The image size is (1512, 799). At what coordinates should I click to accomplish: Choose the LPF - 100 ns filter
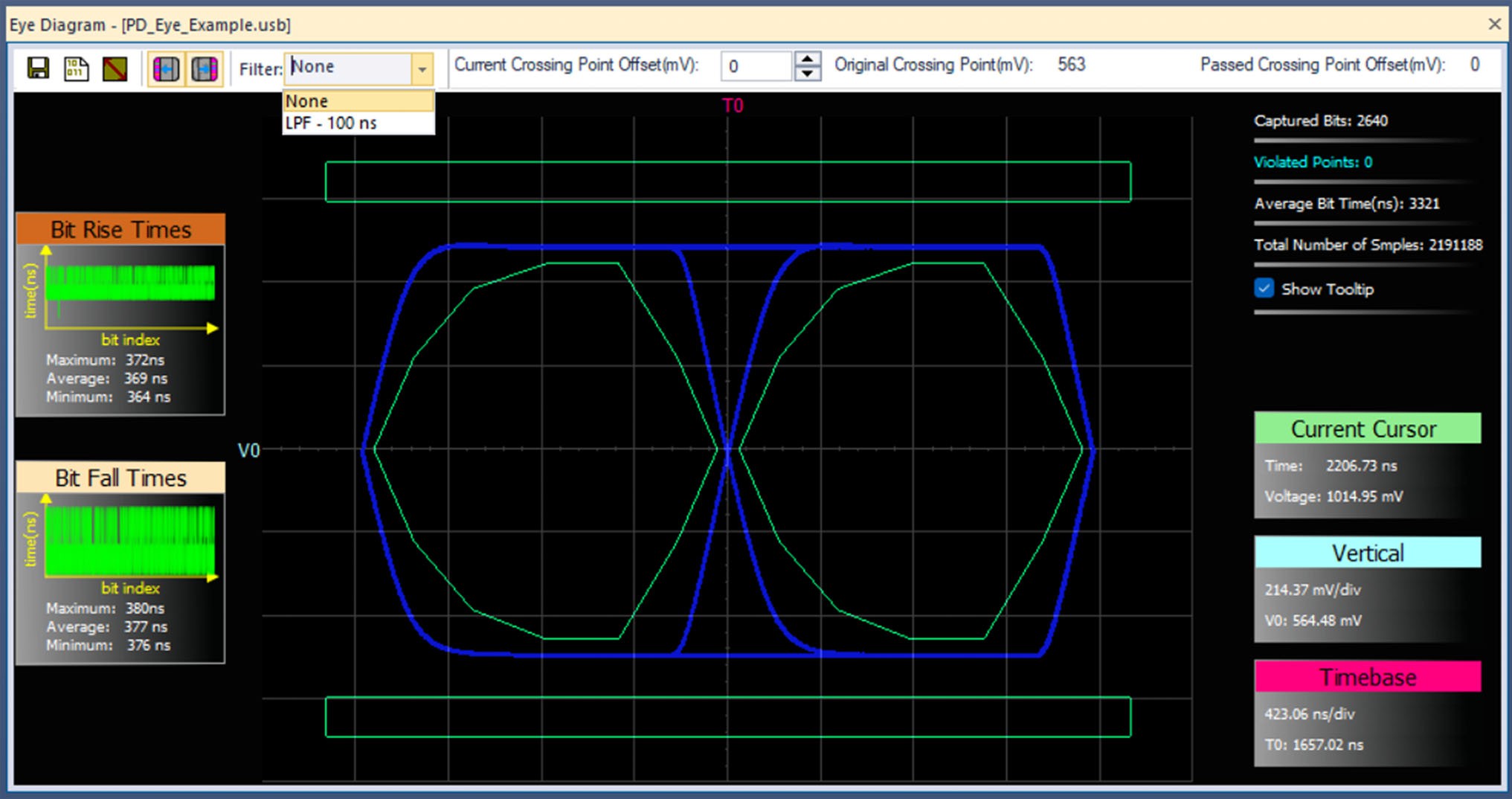tap(358, 123)
